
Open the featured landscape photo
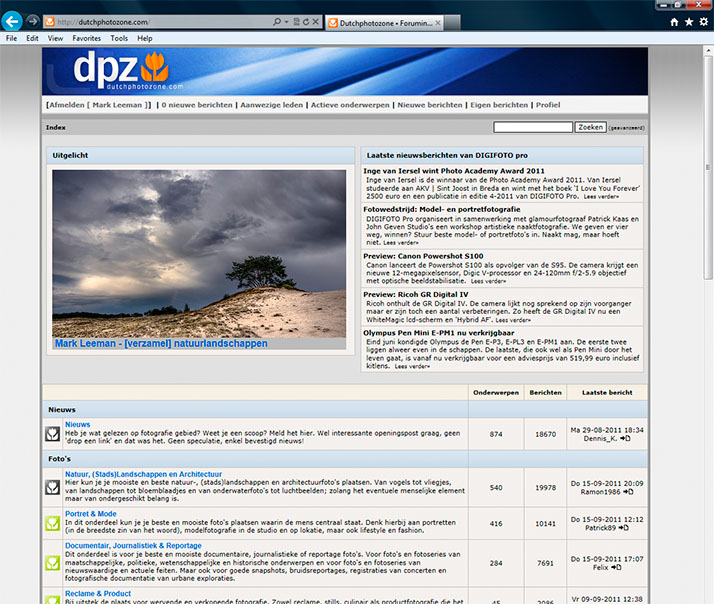click(x=199, y=254)
